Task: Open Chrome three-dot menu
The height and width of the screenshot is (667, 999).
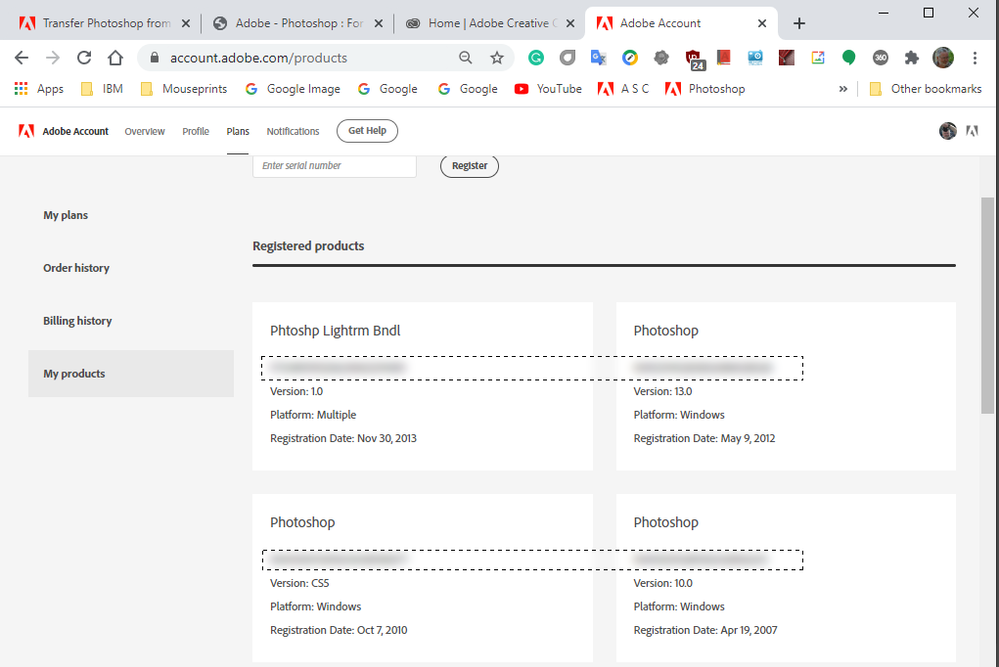Action: pyautogui.click(x=975, y=58)
